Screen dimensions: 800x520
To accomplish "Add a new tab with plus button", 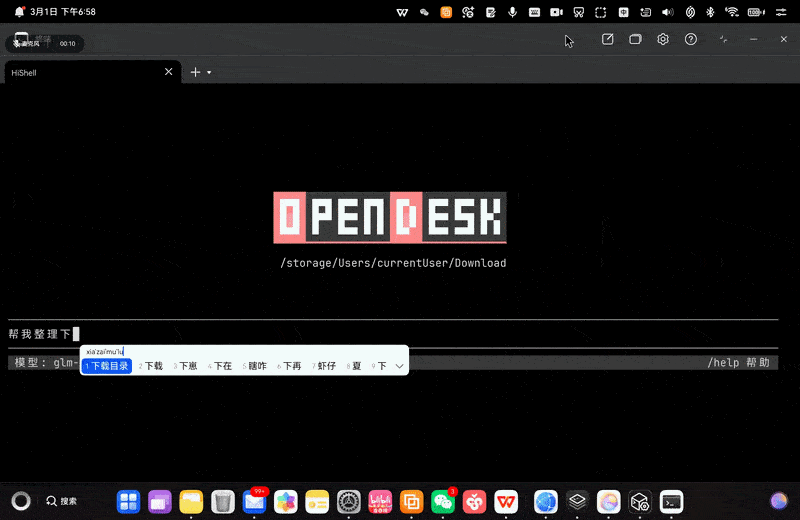I will pos(195,72).
